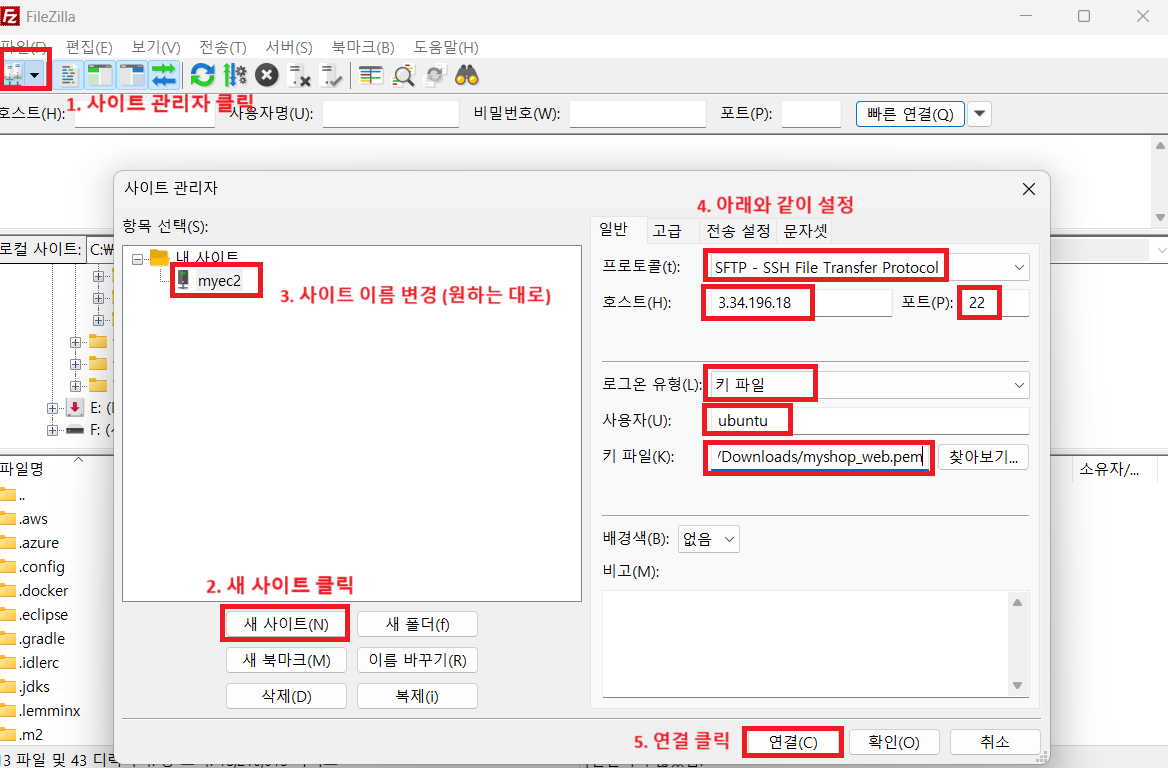1168x768 pixels.
Task: Click the 삭제(D) button
Action: point(286,696)
